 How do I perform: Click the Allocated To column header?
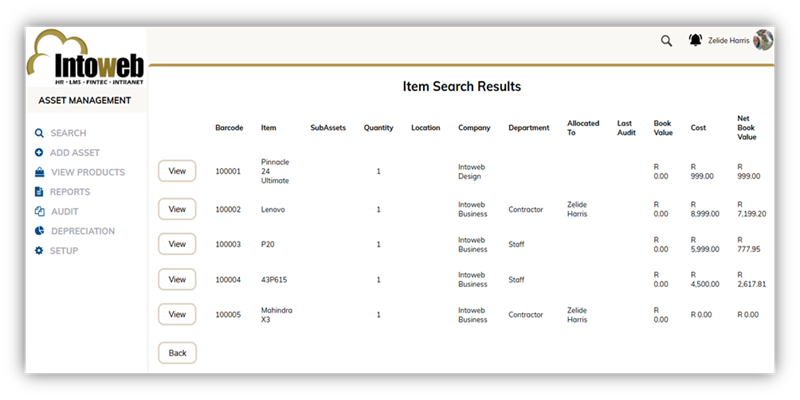coord(583,128)
